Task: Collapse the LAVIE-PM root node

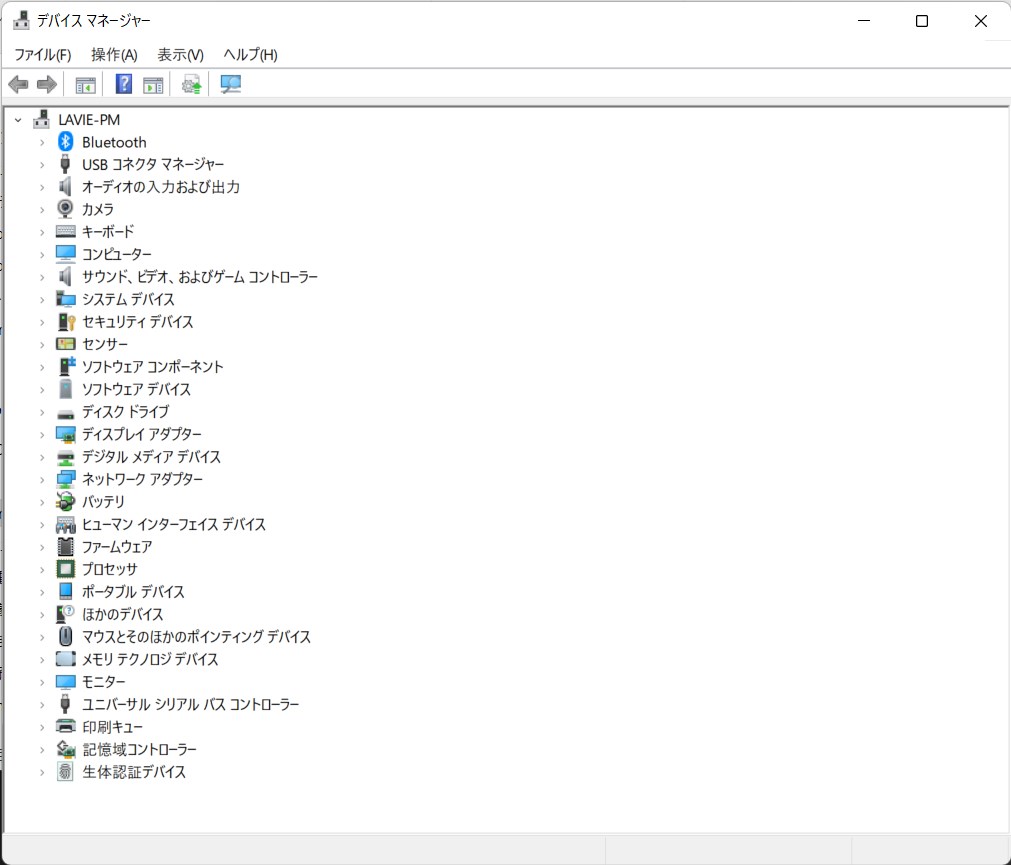Action: click(x=18, y=120)
